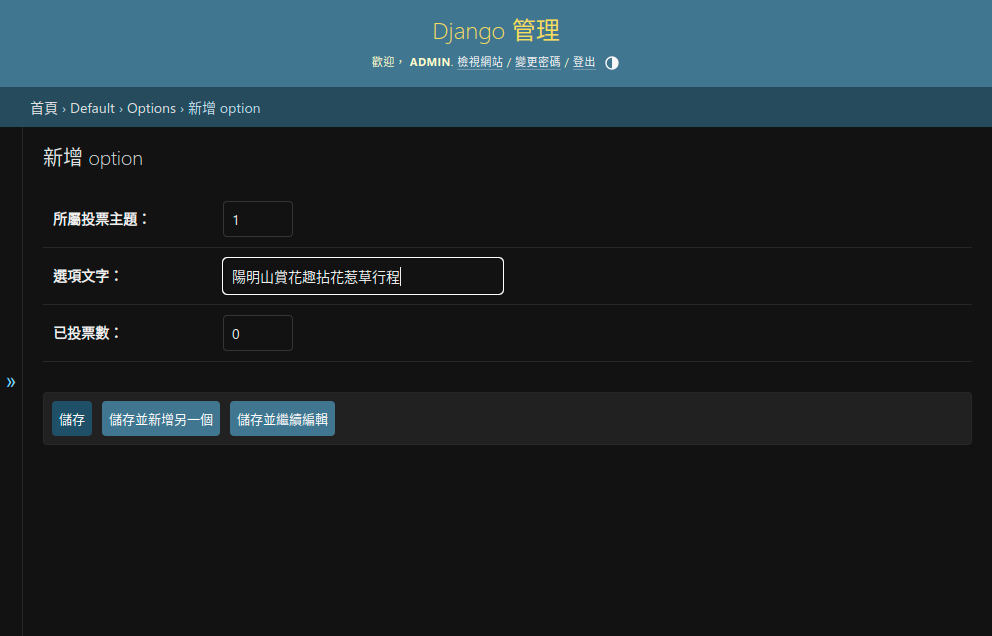The width and height of the screenshot is (992, 636).
Task: Click the 選項文字 field label
Action: tap(86, 276)
